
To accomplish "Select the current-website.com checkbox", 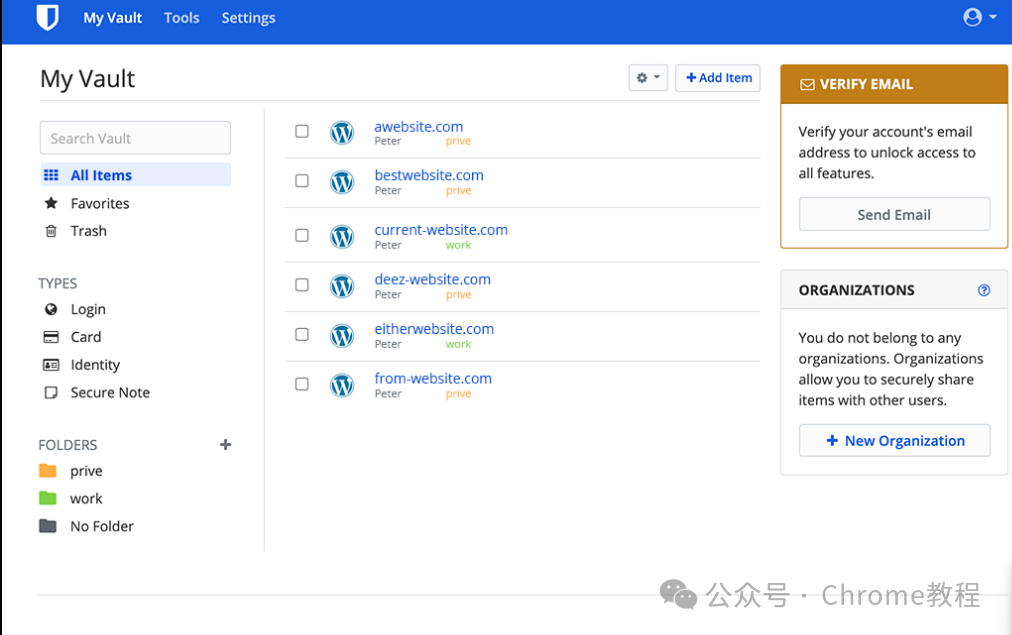I will tap(301, 236).
